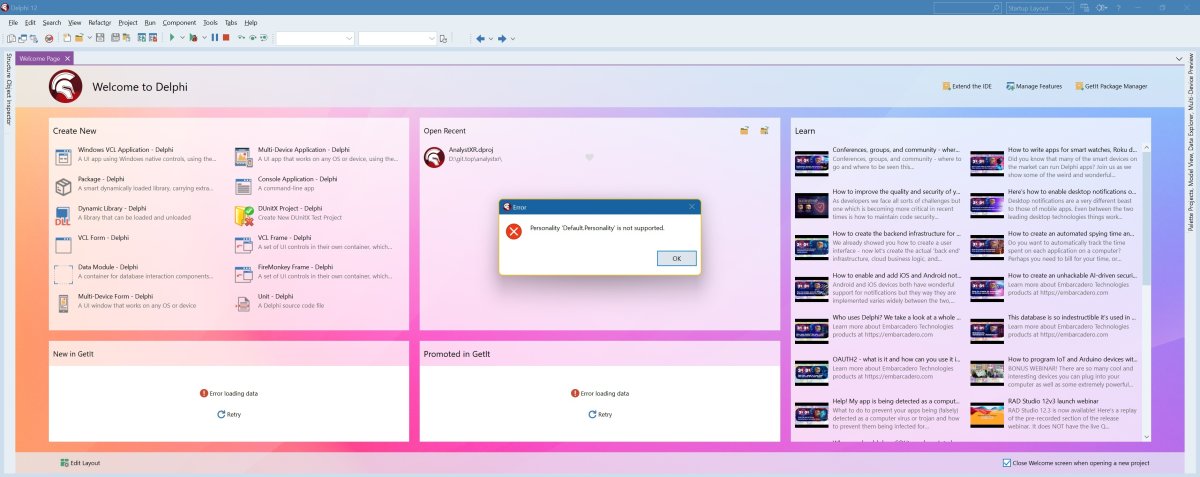Select Unit - Delphi item
The image size is (1200, 477).
[x=318, y=301]
